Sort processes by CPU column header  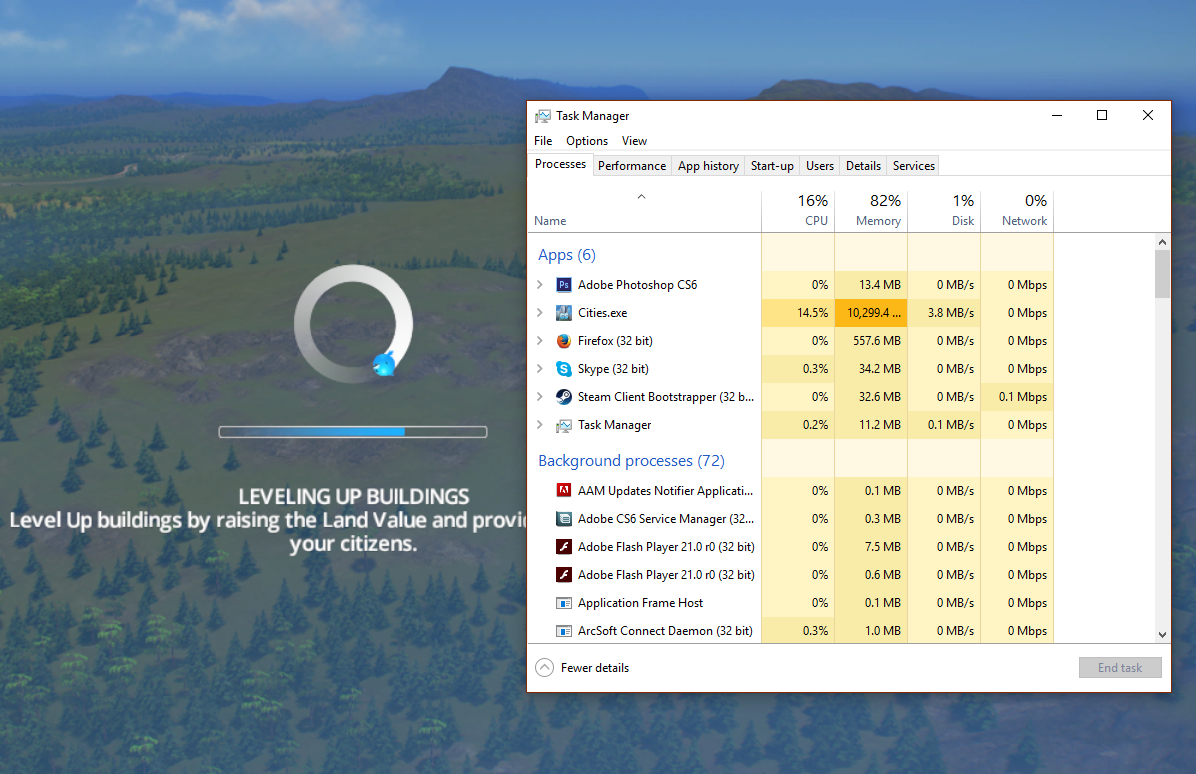[798, 211]
